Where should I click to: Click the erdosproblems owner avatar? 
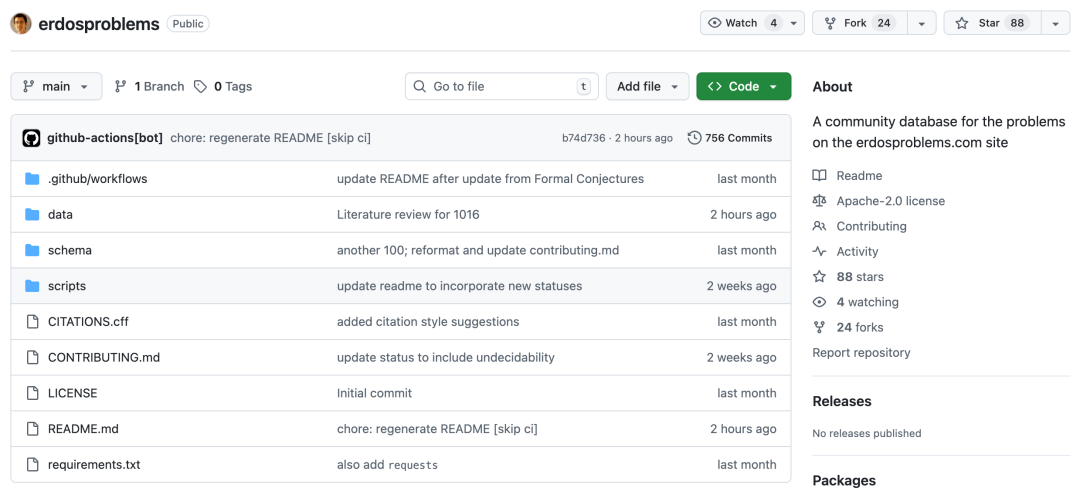tap(21, 23)
